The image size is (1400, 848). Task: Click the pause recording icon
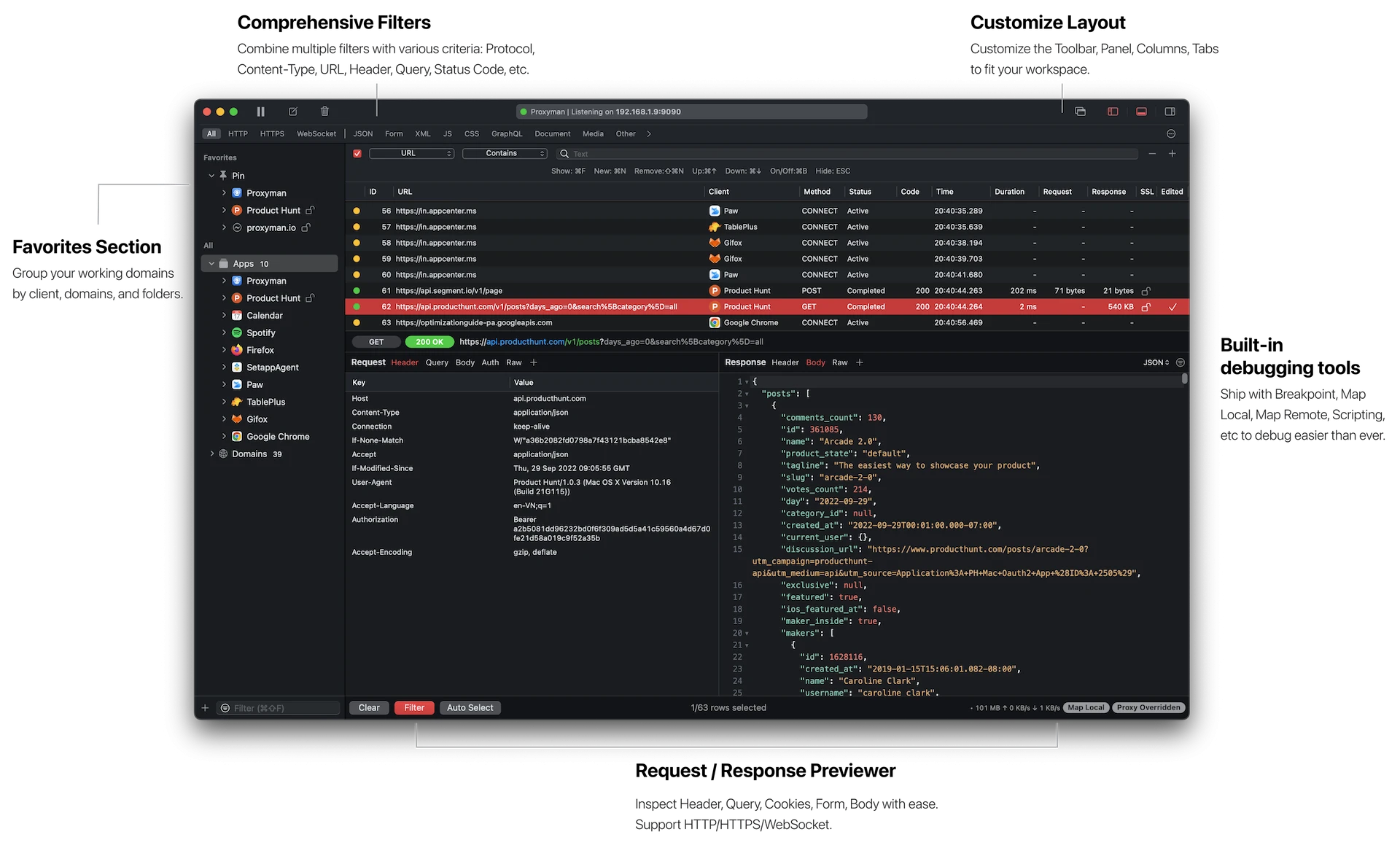point(260,112)
